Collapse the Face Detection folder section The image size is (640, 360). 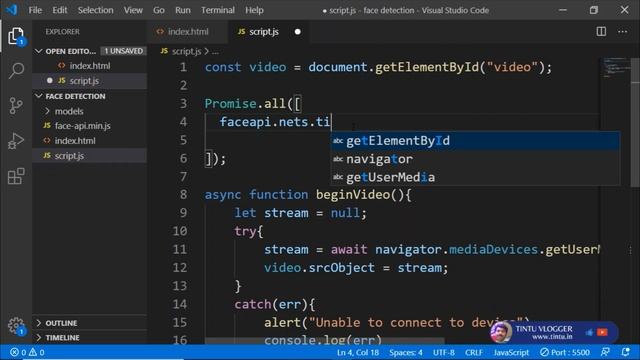click(39, 96)
